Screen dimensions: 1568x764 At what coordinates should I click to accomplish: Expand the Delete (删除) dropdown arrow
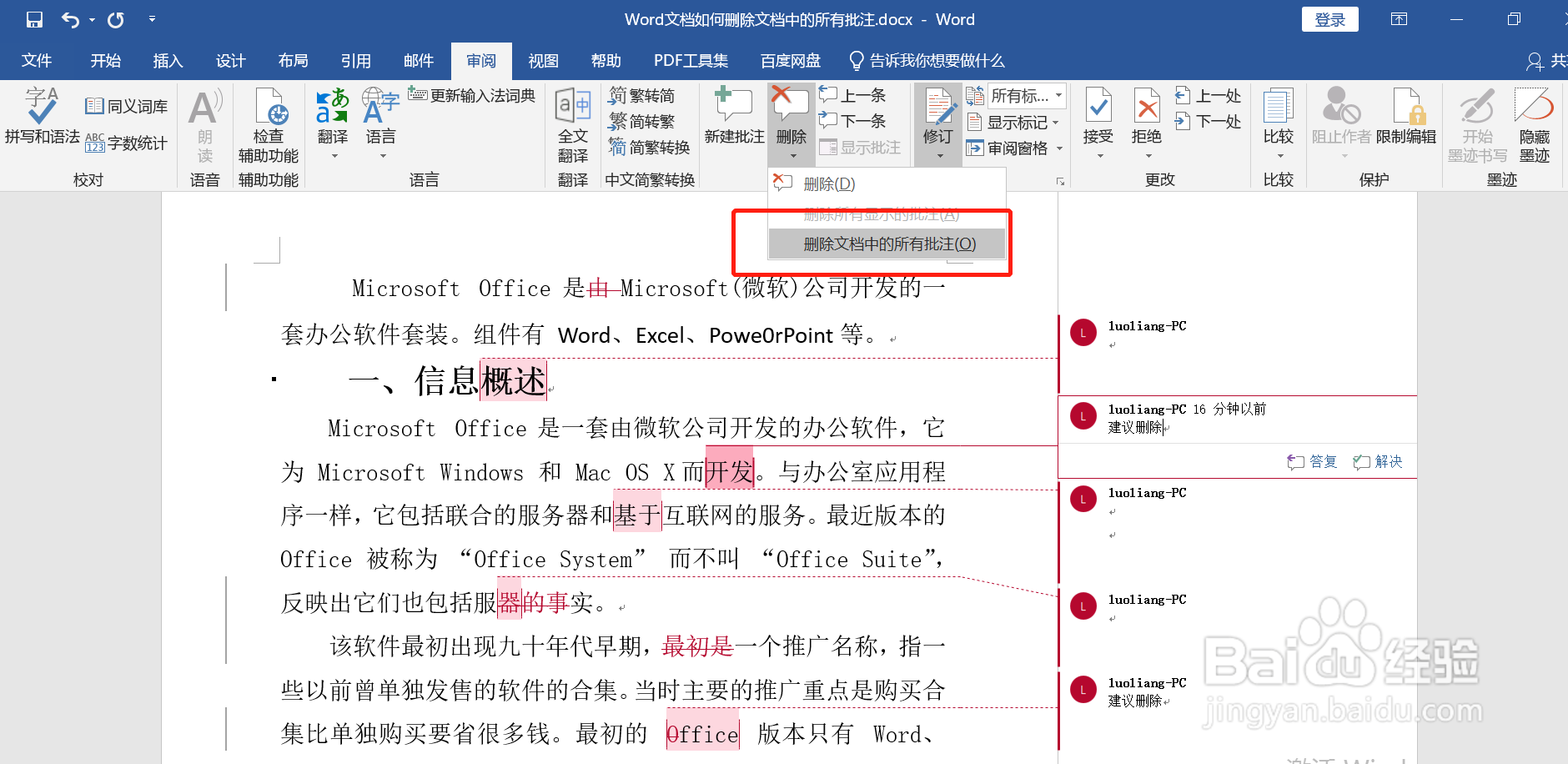click(792, 156)
